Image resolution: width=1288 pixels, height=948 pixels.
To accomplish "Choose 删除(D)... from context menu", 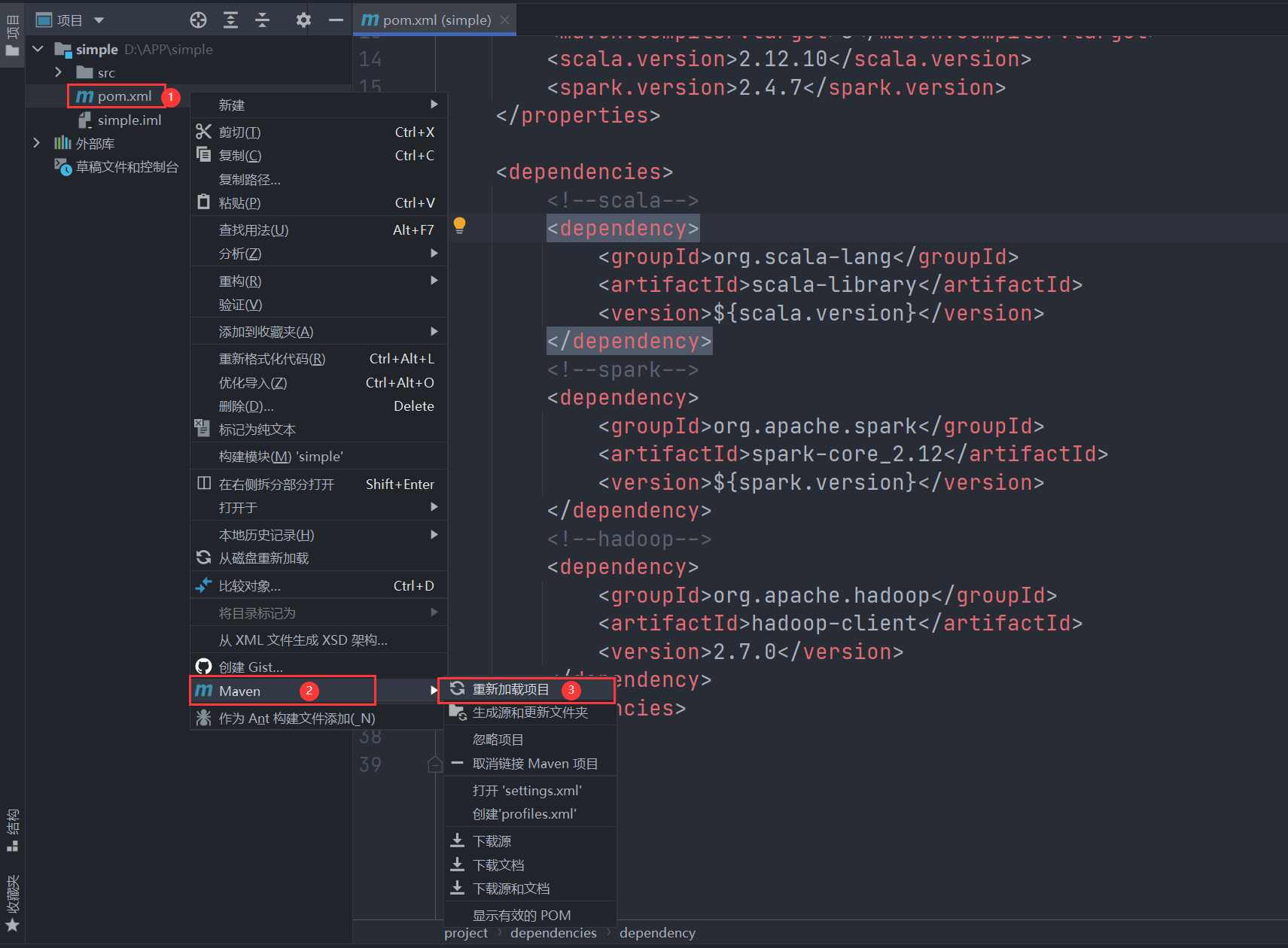I will coord(319,406).
